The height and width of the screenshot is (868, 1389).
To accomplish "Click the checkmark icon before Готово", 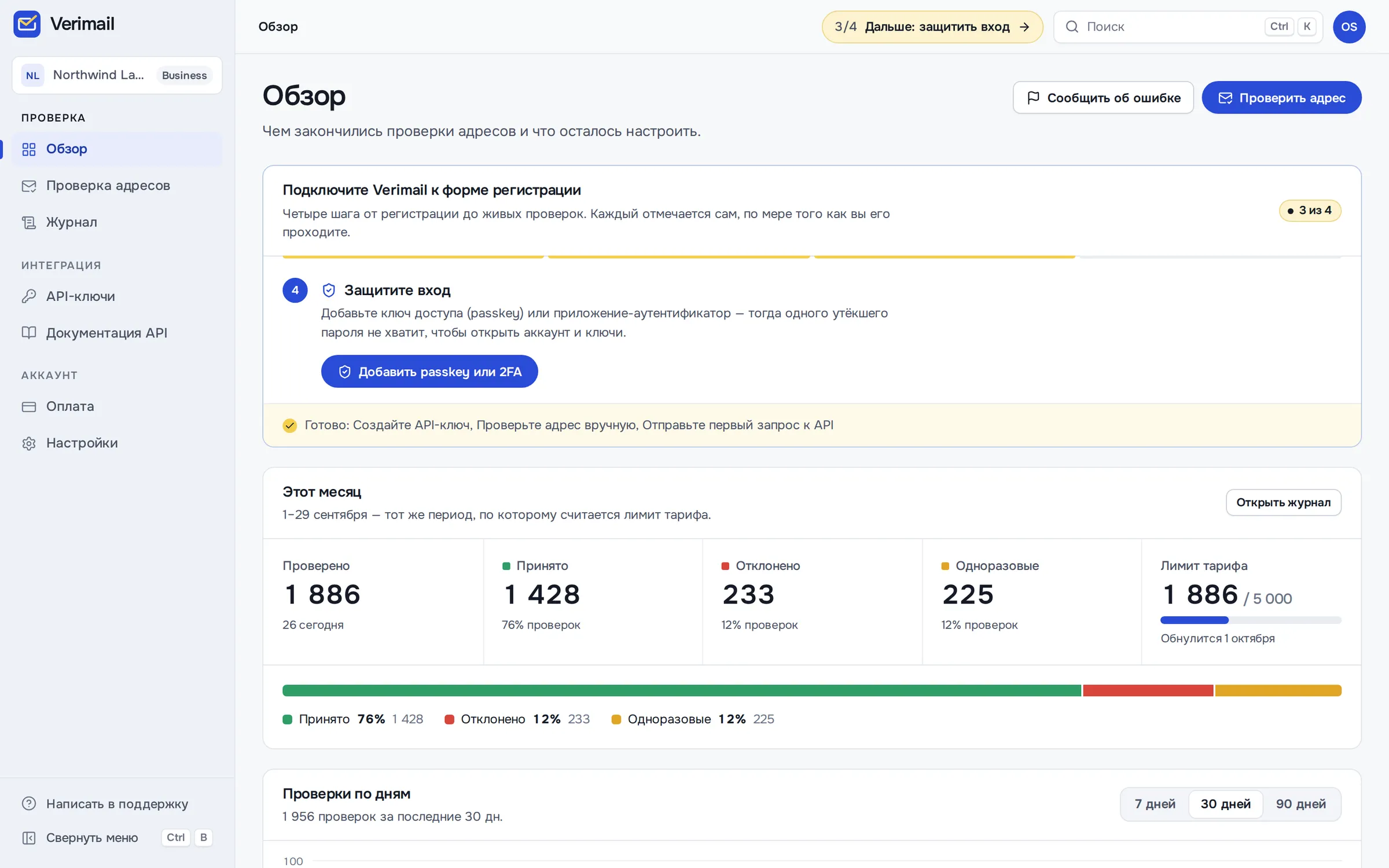I will pos(290,425).
